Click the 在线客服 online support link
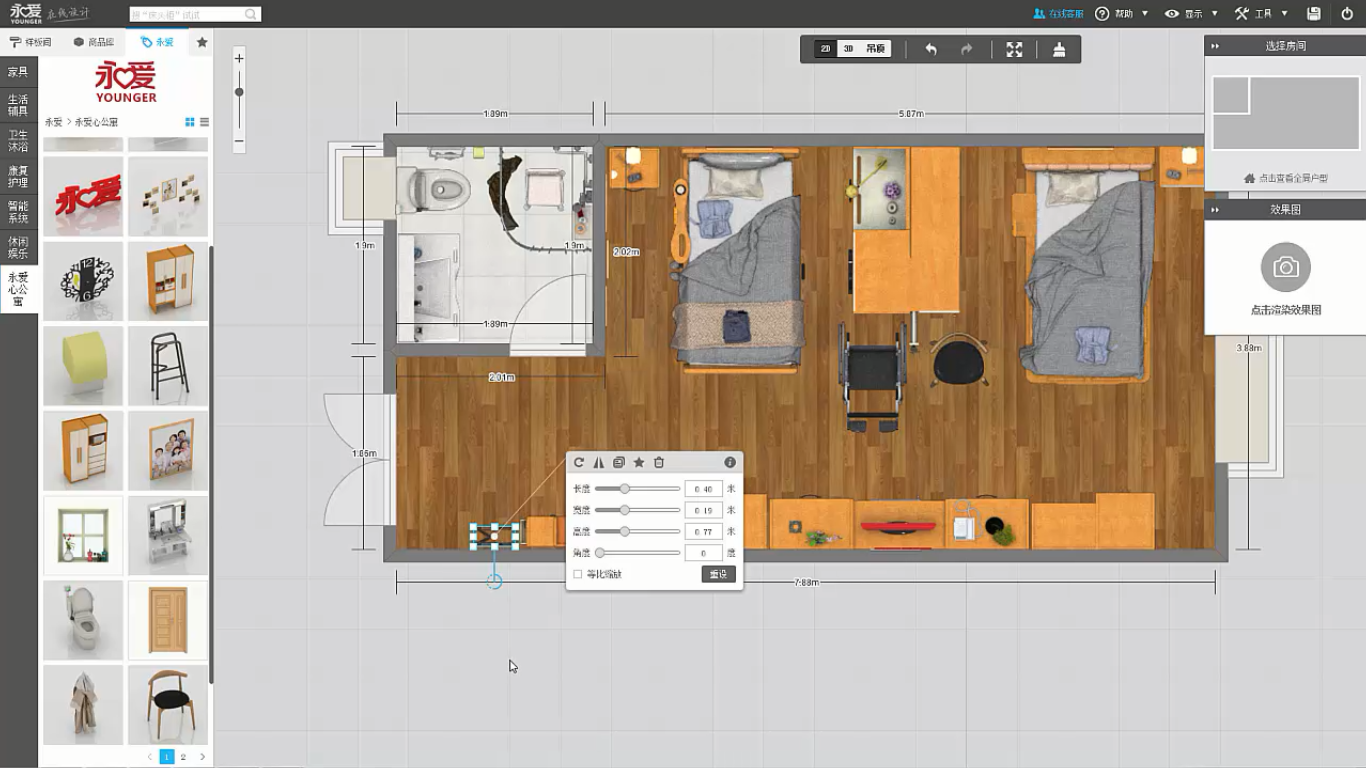 pos(1058,14)
